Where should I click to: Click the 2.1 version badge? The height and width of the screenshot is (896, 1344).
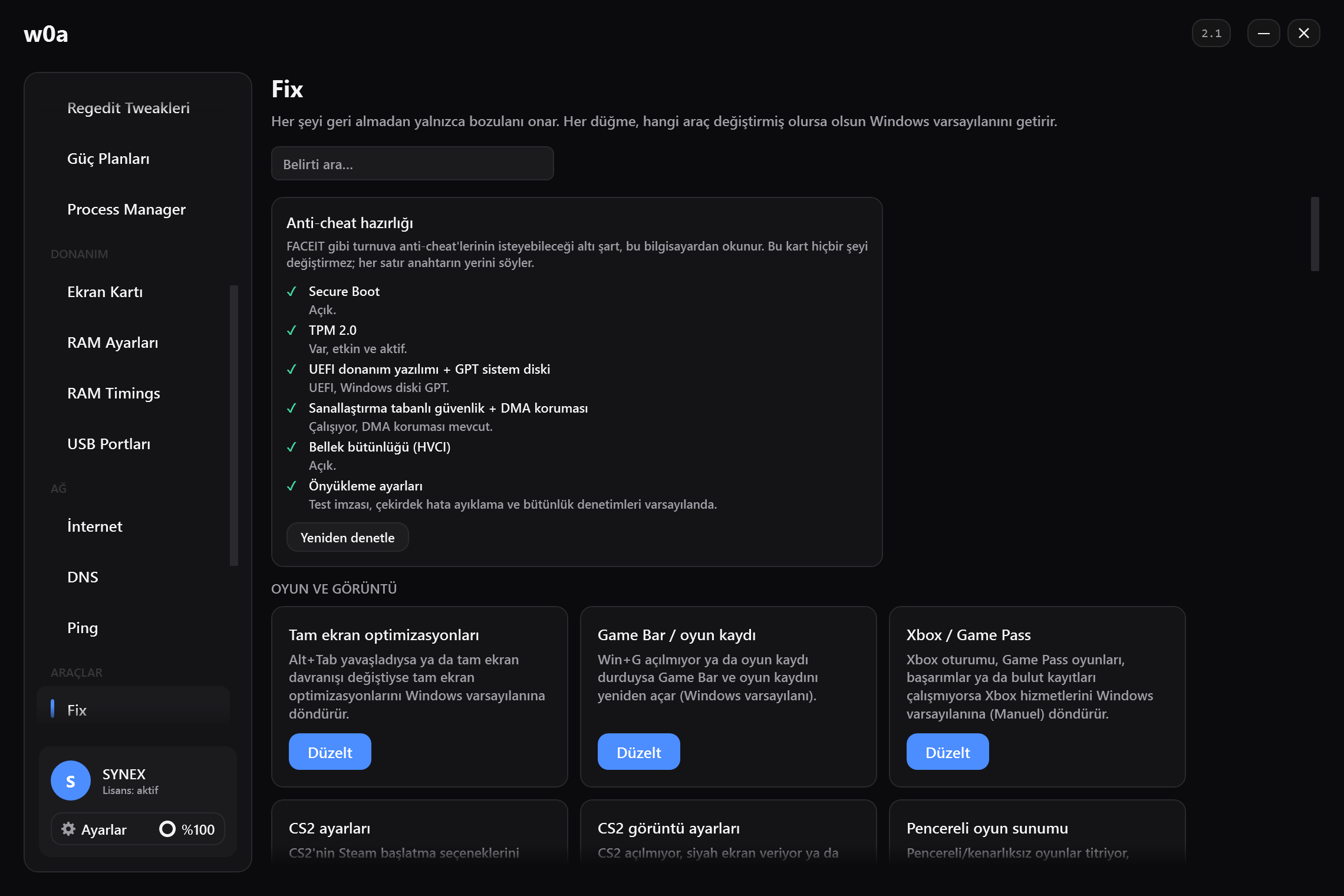(1211, 33)
